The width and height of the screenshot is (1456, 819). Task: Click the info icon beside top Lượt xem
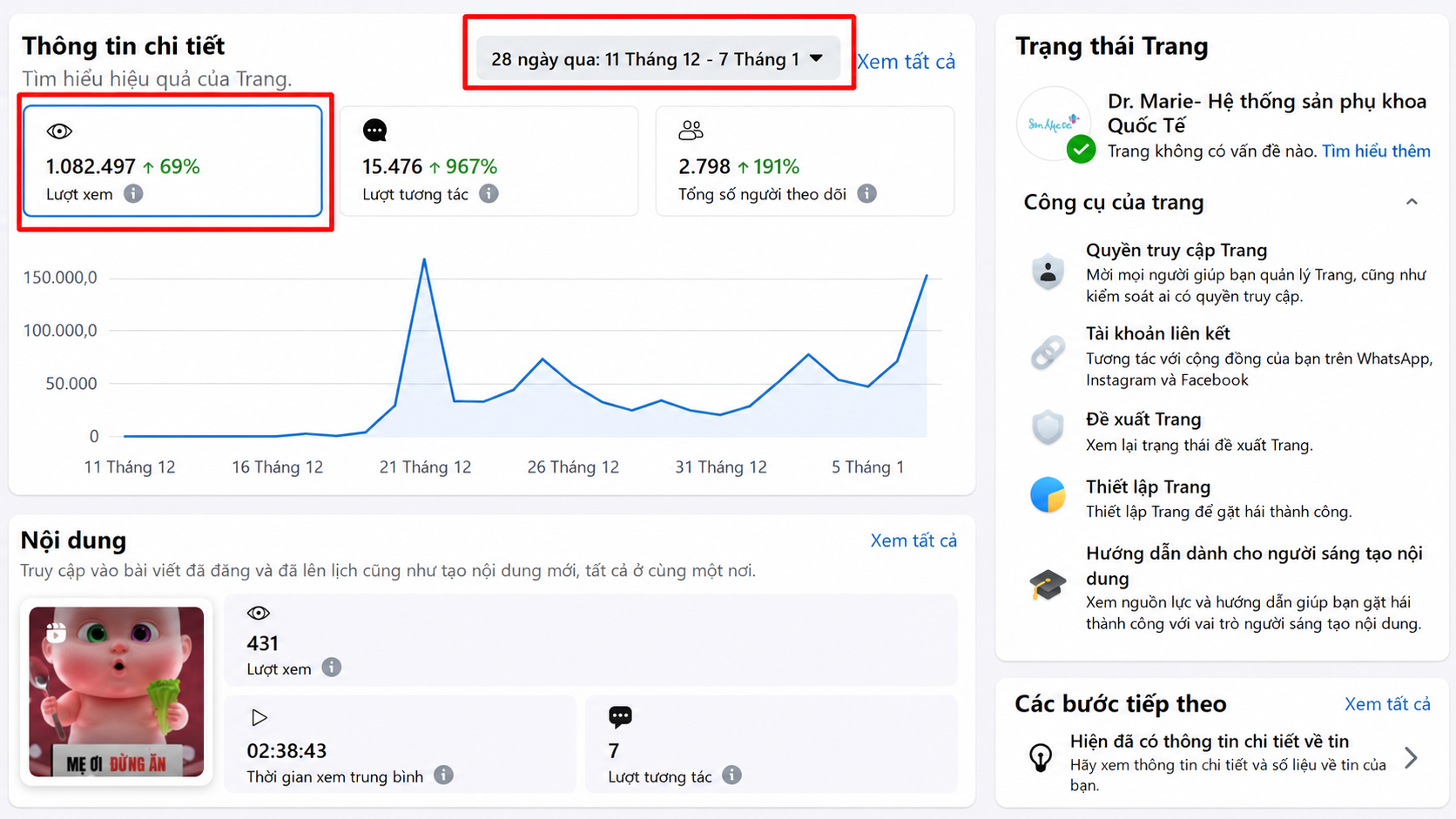coord(133,193)
